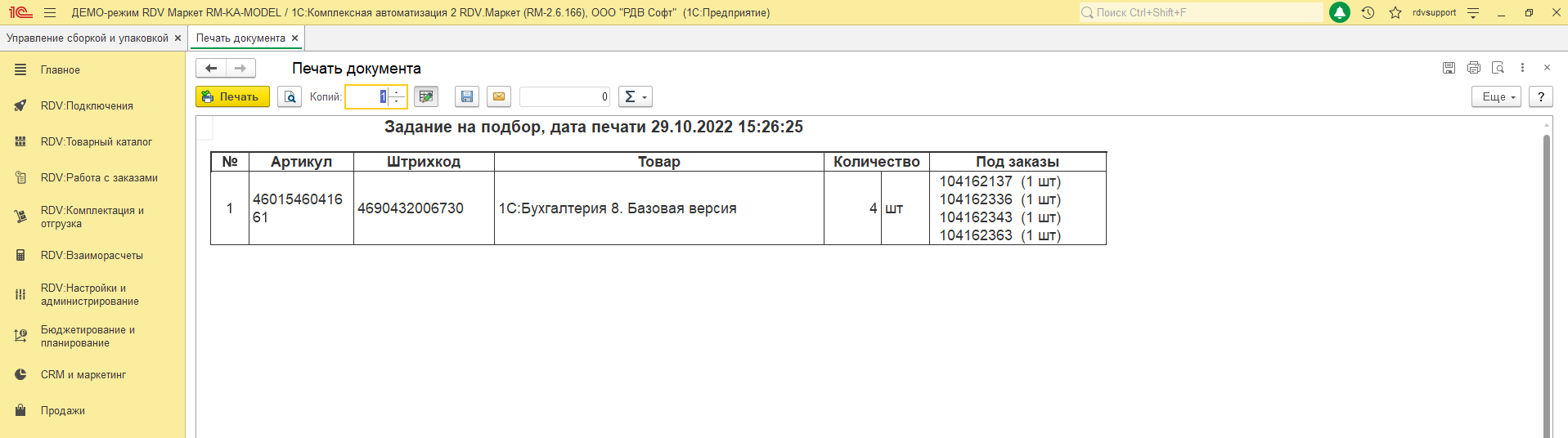
Task: Click the shopping bag icon for Продажи
Action: [x=20, y=410]
